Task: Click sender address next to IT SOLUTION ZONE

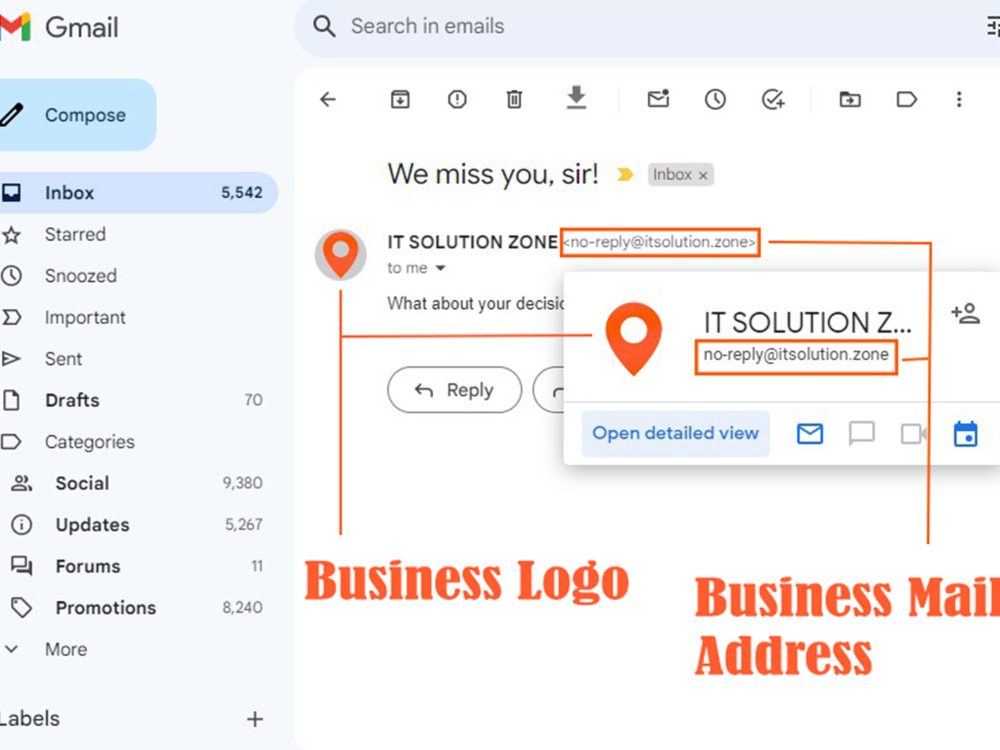Action: click(659, 242)
